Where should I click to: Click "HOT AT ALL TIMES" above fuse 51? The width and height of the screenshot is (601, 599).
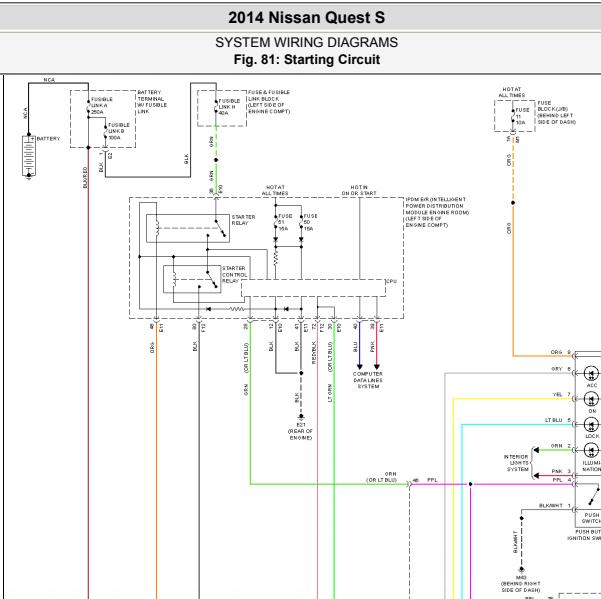[275, 190]
